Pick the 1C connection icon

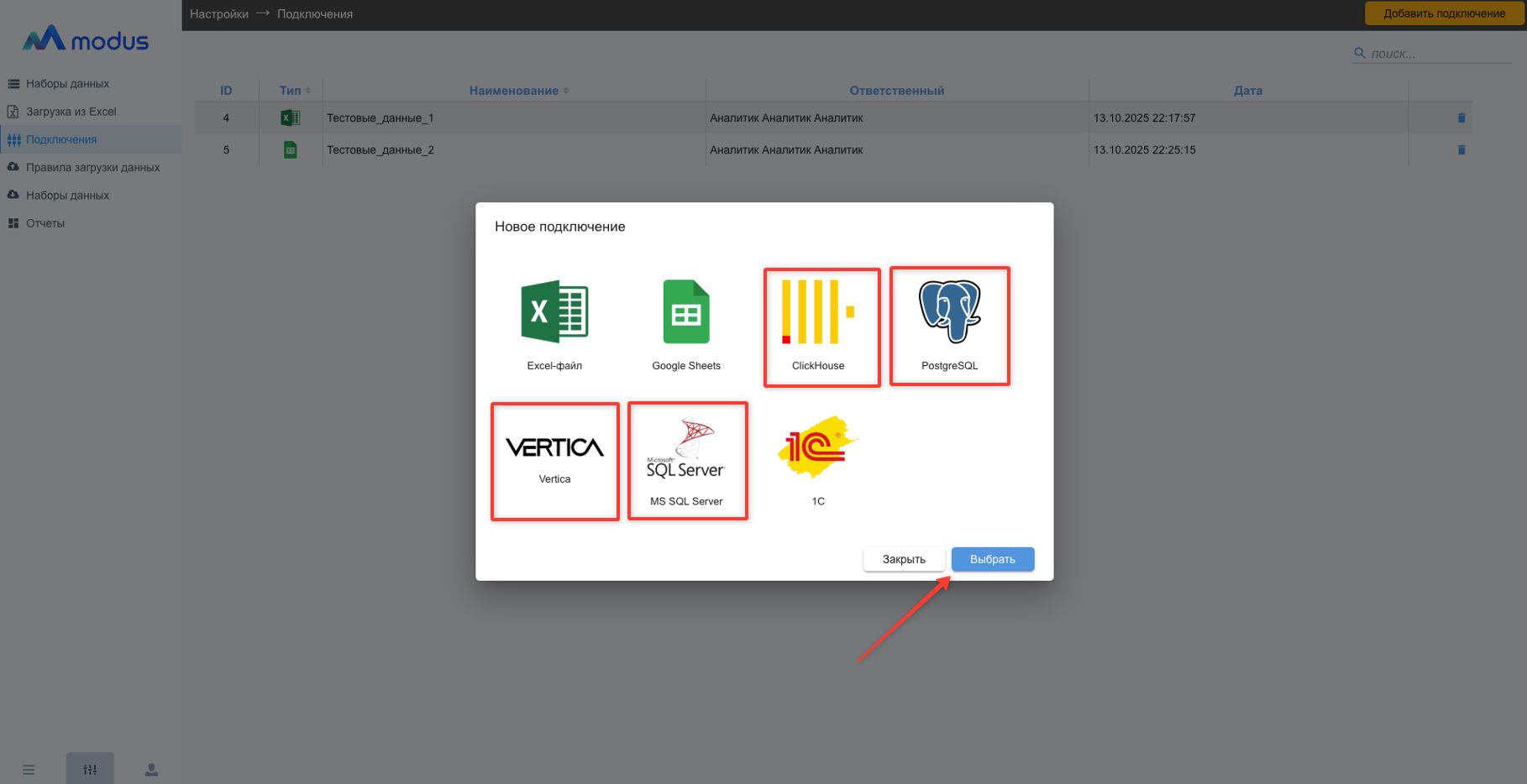click(817, 447)
